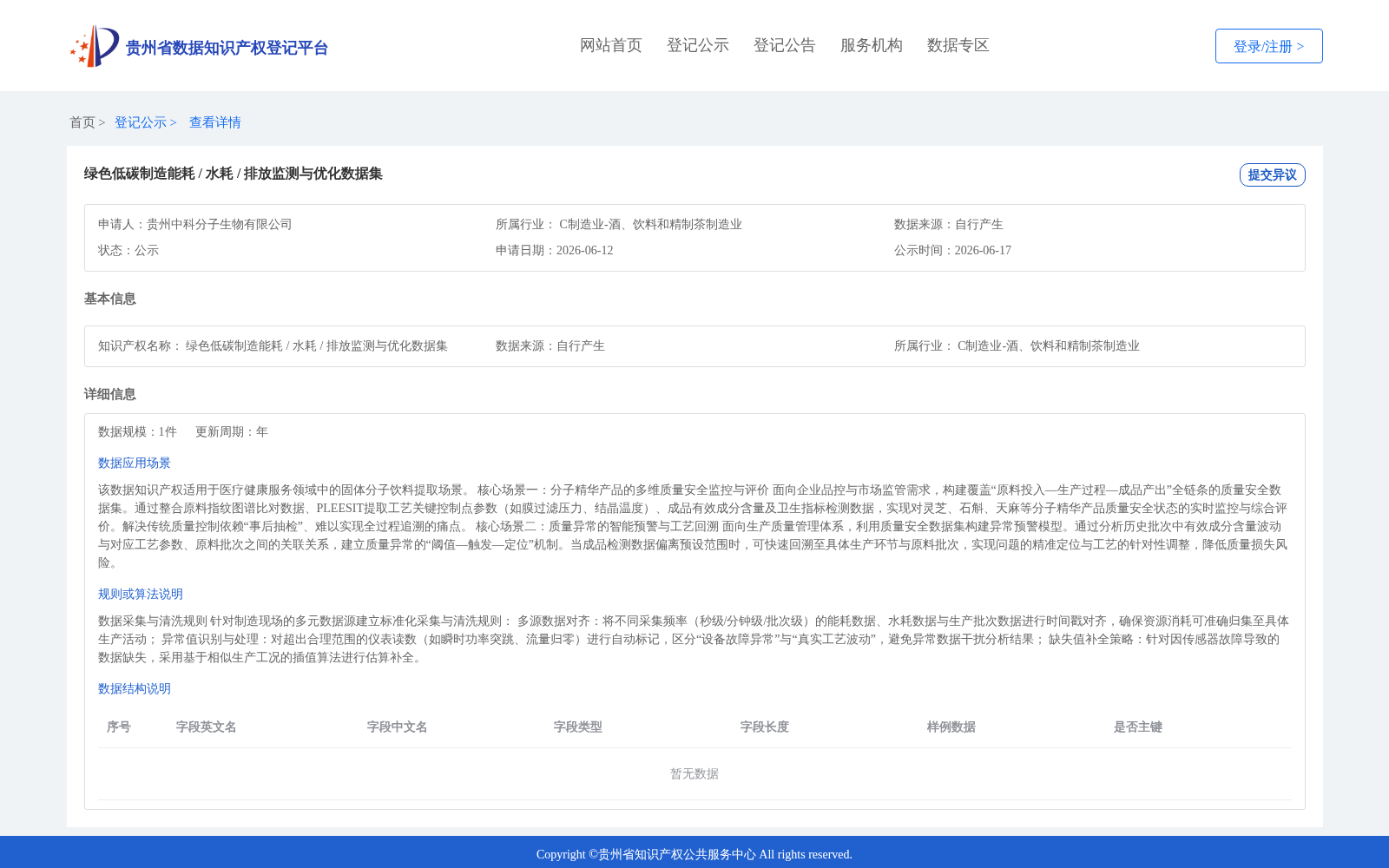Click 所属行业 text in top info box
Screen dimensions: 1389x868
[619, 224]
